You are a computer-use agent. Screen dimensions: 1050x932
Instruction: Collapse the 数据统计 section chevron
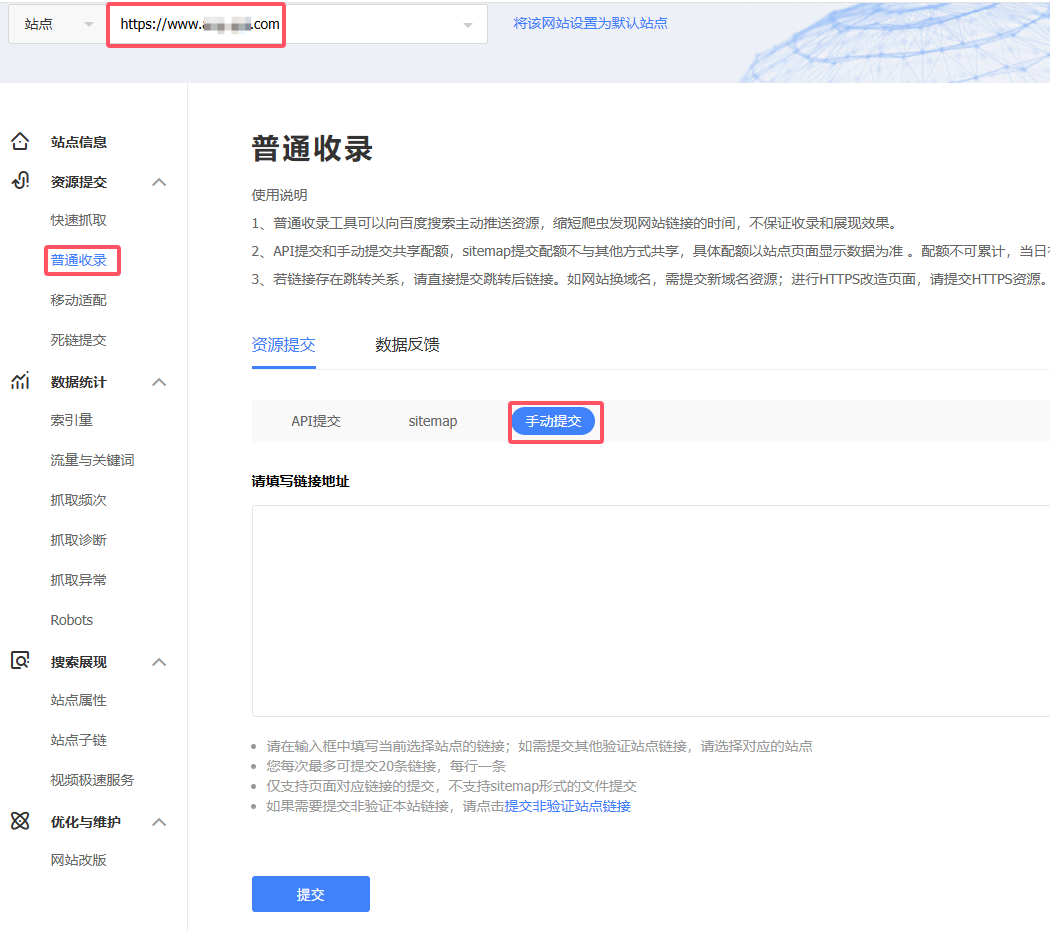(x=159, y=382)
